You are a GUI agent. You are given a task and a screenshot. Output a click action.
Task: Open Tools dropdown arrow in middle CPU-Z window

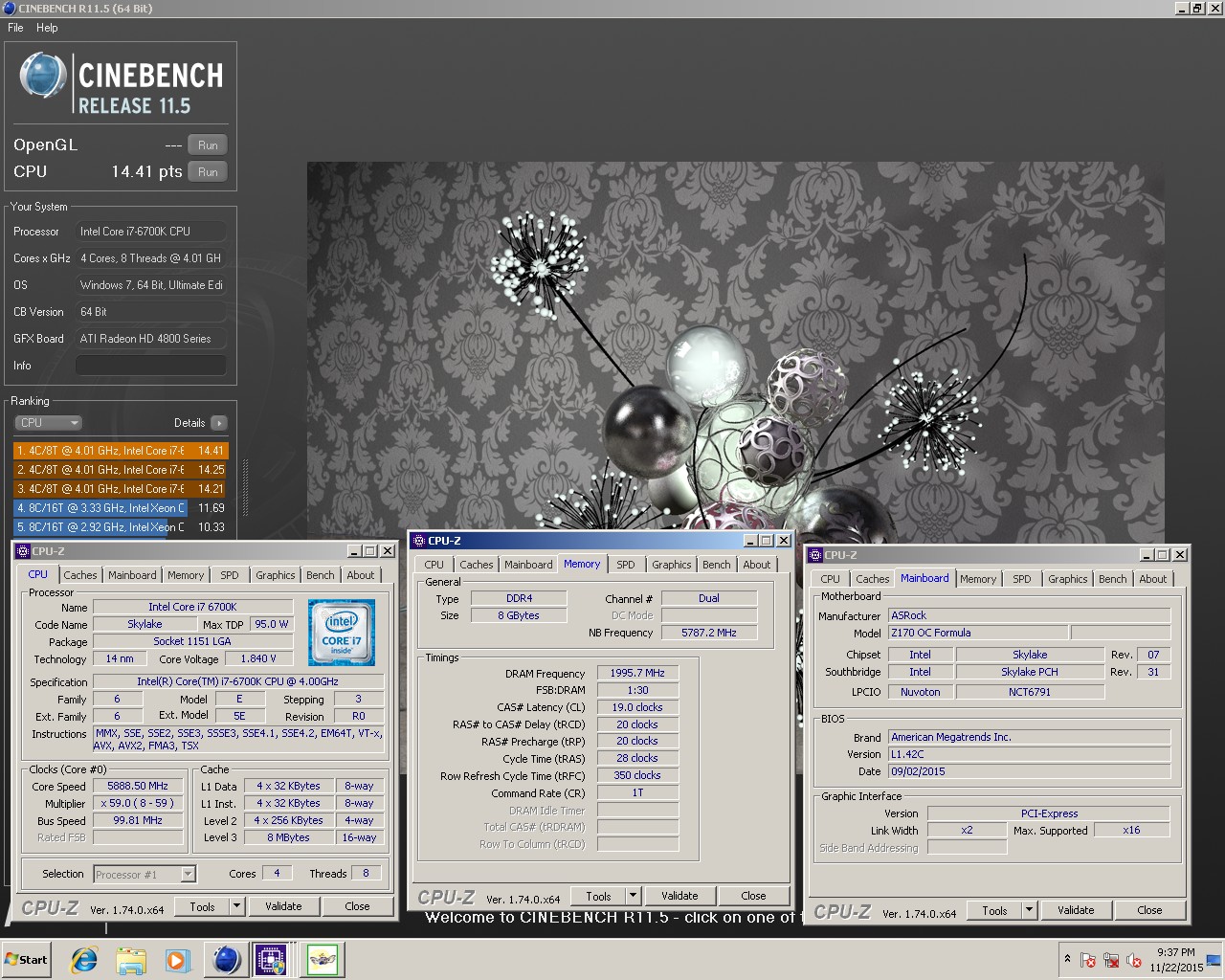(634, 896)
